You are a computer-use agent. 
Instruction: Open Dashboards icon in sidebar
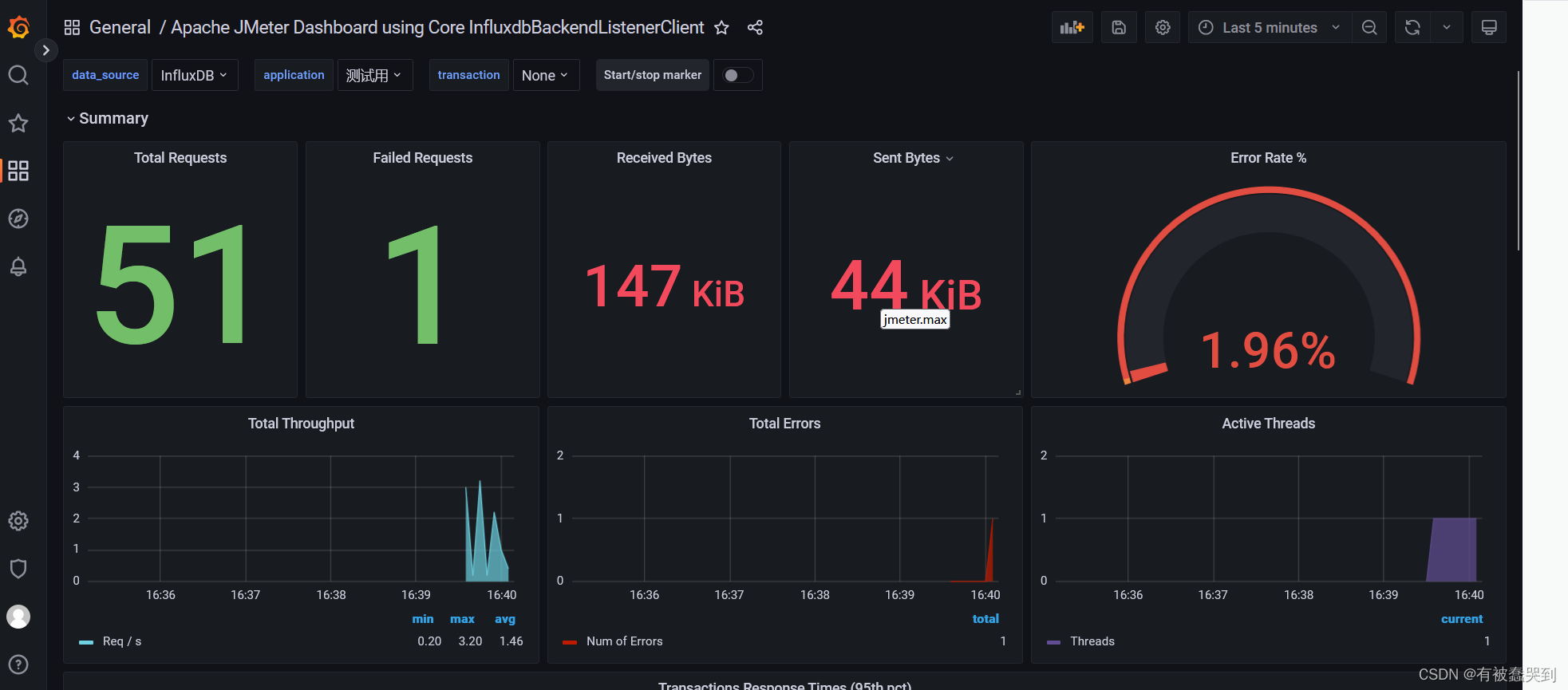pos(18,171)
